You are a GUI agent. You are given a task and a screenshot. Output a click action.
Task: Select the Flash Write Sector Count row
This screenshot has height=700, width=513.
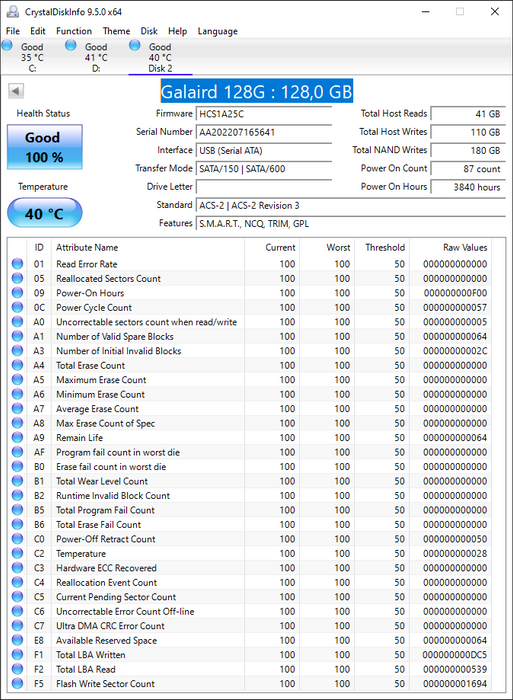point(250,683)
